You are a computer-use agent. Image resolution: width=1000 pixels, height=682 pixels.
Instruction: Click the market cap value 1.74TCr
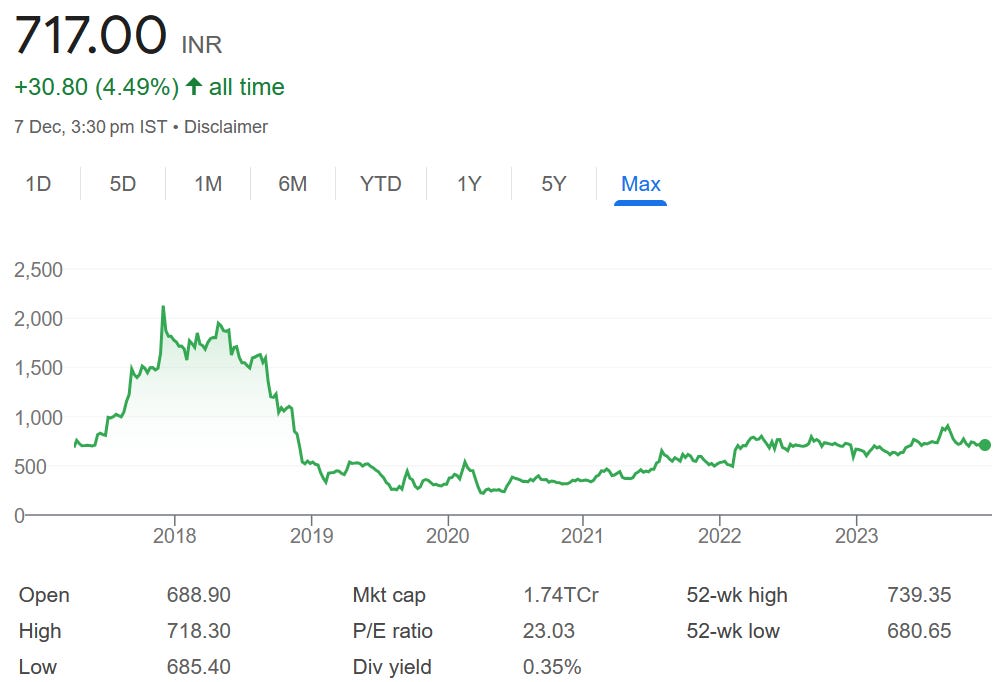[561, 595]
